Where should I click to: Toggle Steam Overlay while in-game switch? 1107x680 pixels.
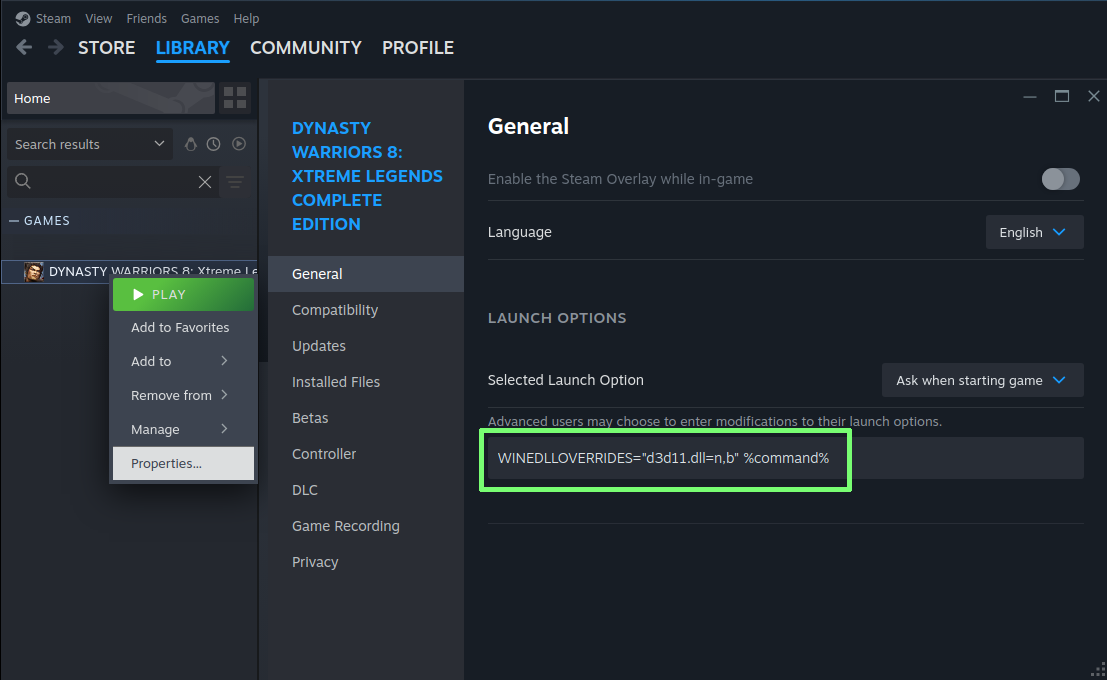click(1060, 179)
